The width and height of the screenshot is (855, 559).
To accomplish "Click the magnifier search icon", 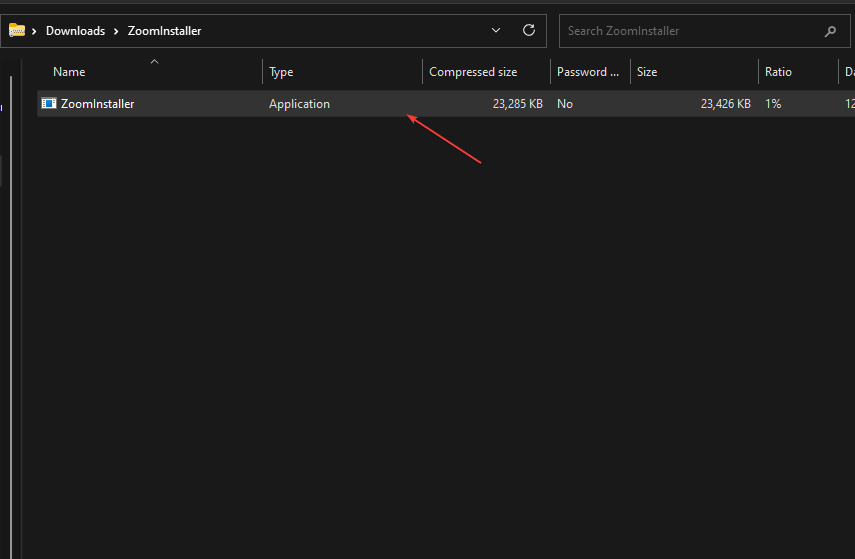I will coord(830,32).
